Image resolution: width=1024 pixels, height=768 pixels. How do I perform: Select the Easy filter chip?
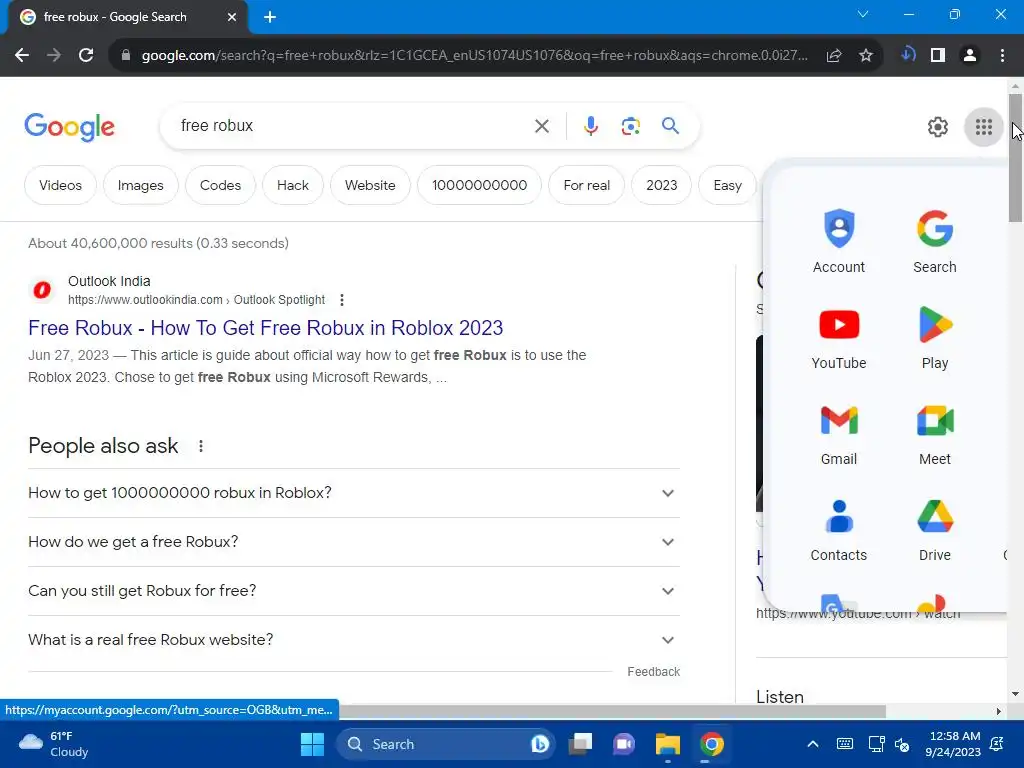pyautogui.click(x=728, y=185)
